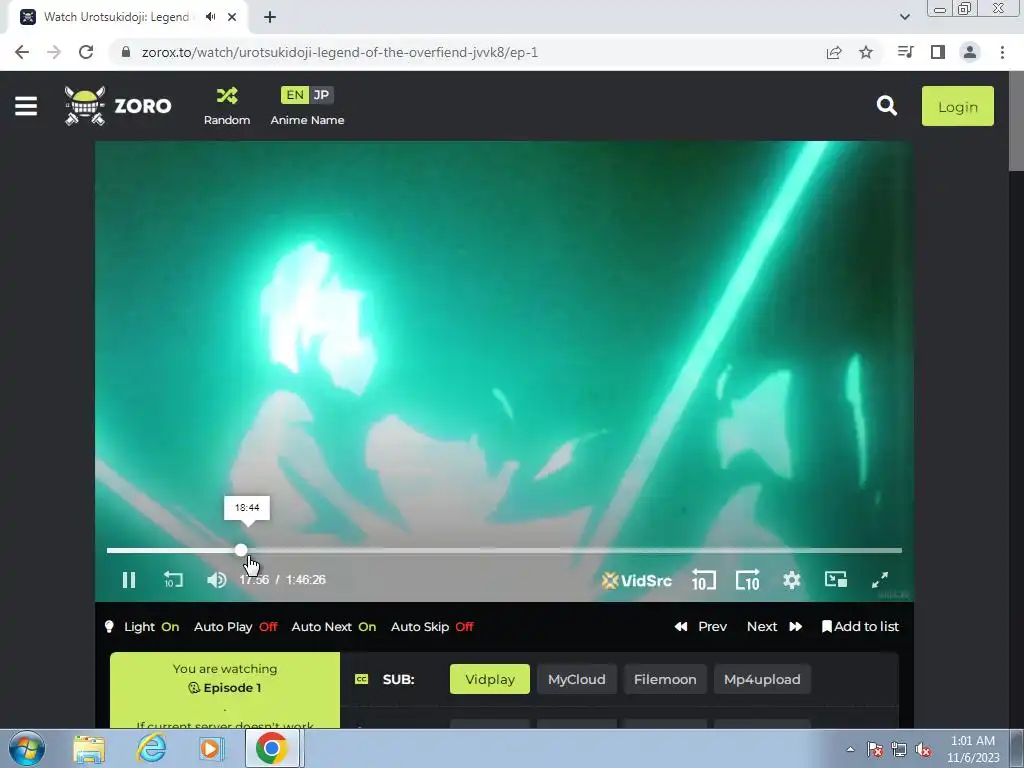This screenshot has height=768, width=1024.
Task: Open tab search dropdown arrow
Action: [904, 17]
